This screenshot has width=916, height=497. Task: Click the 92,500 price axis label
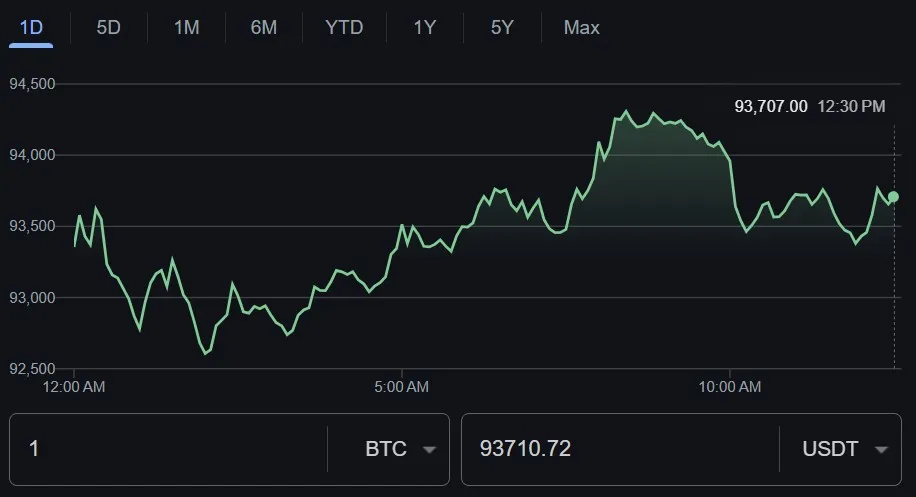[32, 369]
